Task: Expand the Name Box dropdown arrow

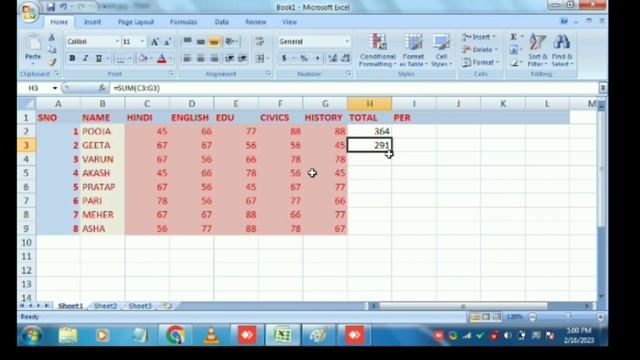Action: tap(55, 88)
